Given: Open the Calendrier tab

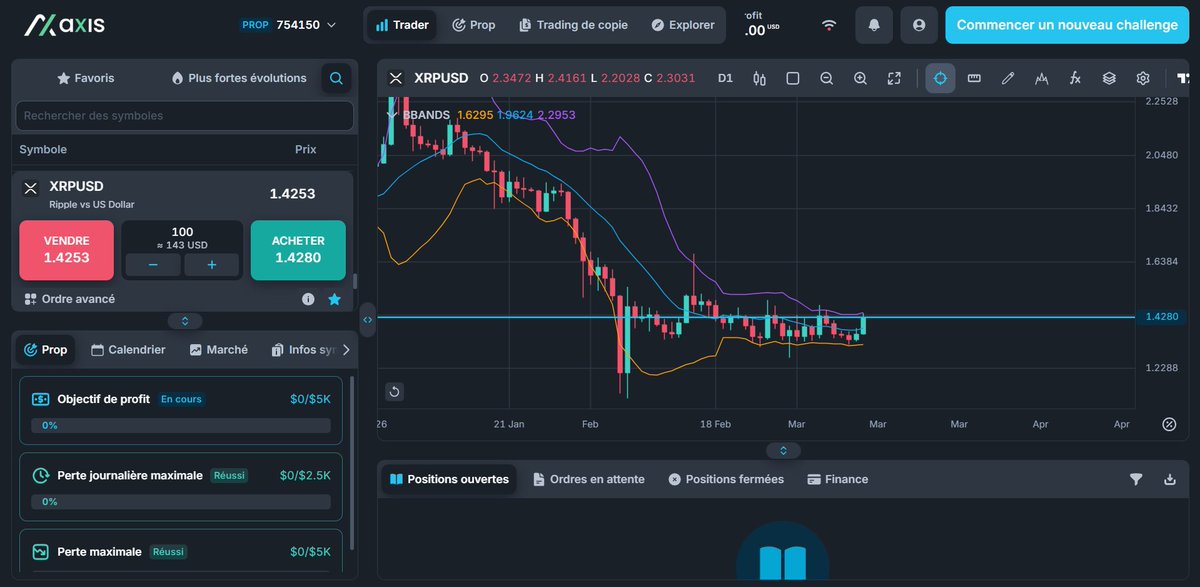Looking at the screenshot, I should click(128, 350).
